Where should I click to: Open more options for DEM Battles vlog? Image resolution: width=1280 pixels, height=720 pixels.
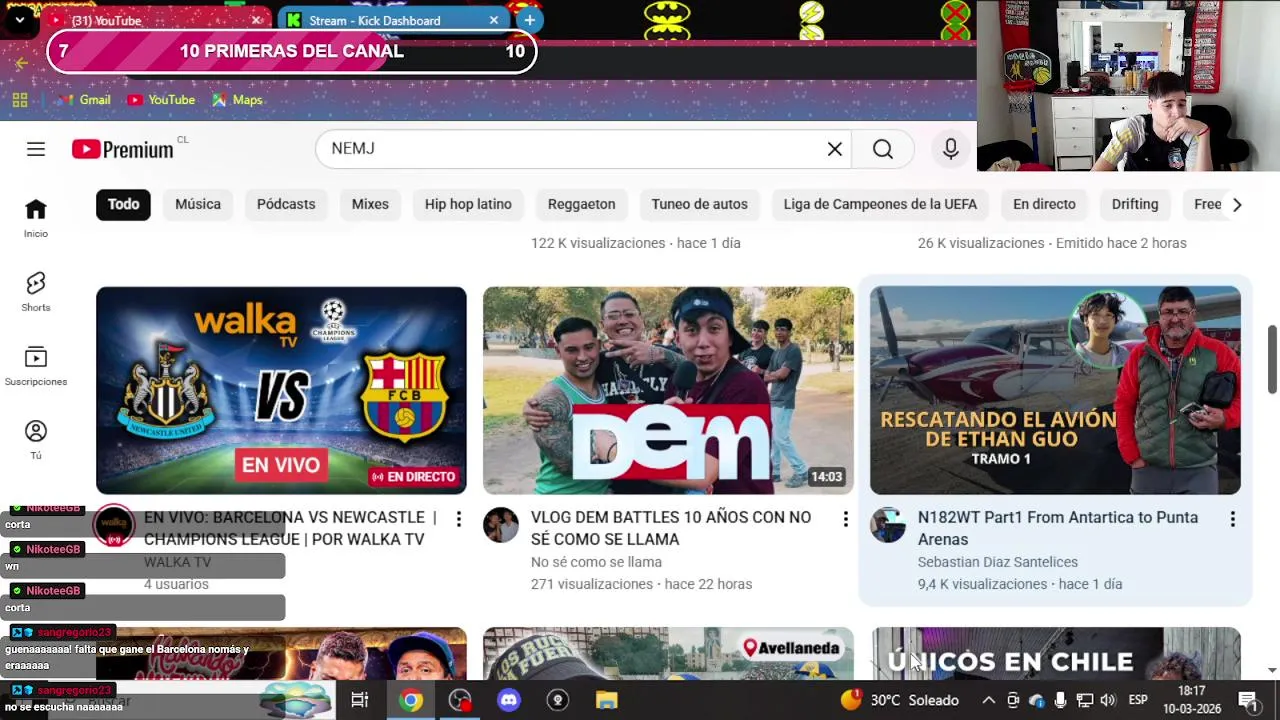pos(845,519)
